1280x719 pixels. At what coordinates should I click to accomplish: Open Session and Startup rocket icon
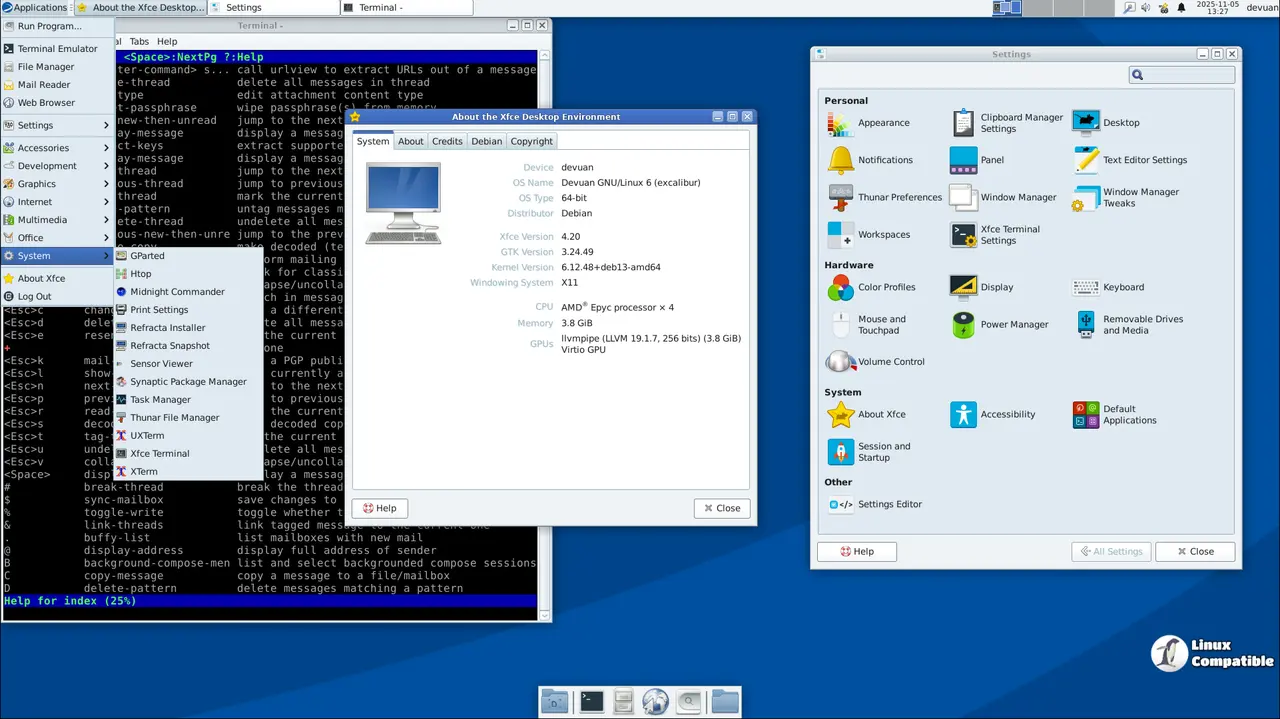tap(841, 452)
